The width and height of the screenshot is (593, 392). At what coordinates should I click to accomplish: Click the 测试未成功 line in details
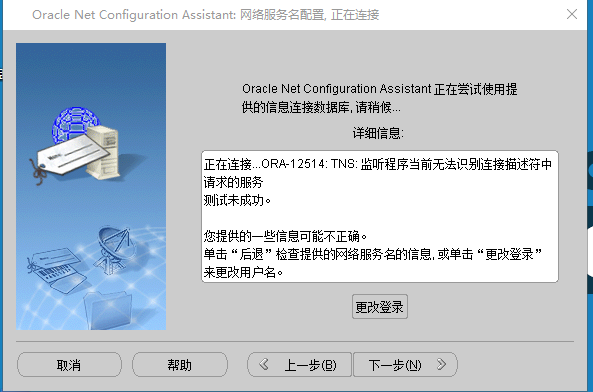pyautogui.click(x=237, y=200)
